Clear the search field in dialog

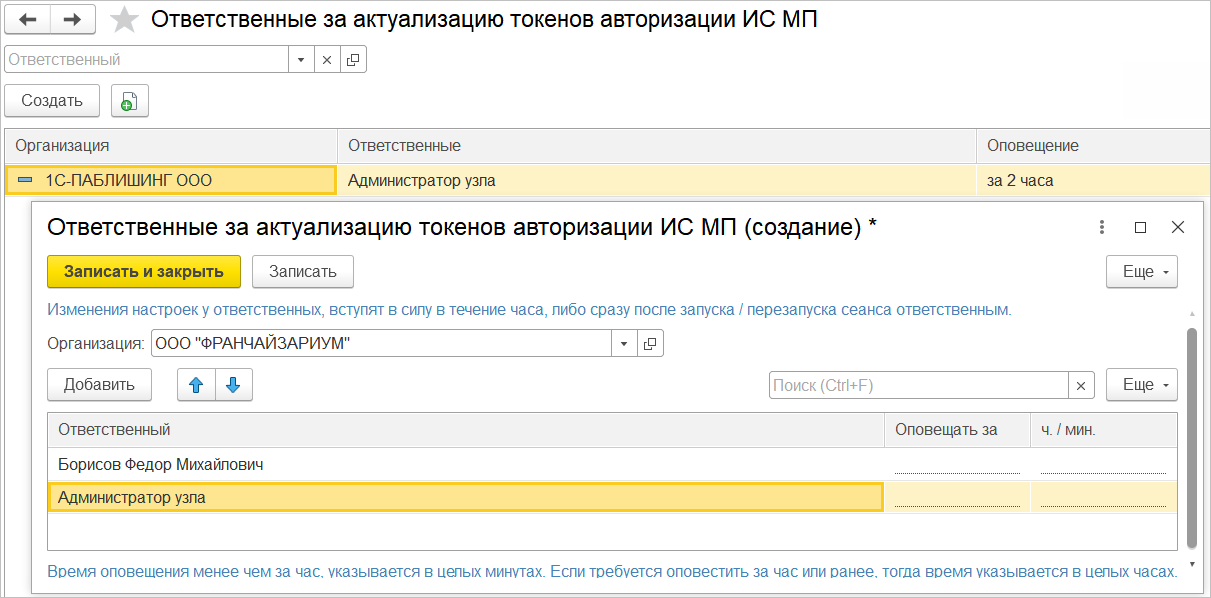1081,385
